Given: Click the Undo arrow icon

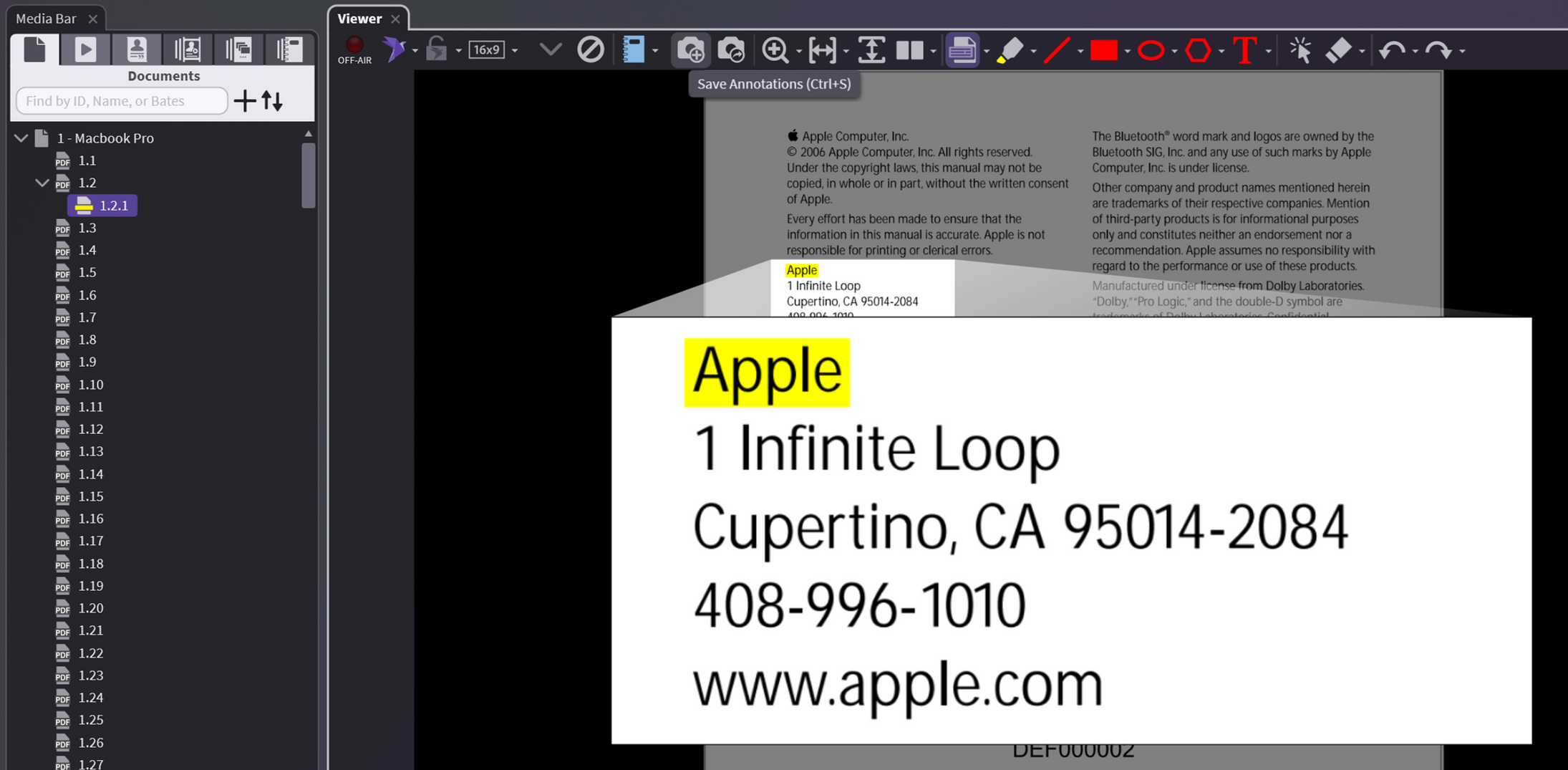Looking at the screenshot, I should (1391, 50).
